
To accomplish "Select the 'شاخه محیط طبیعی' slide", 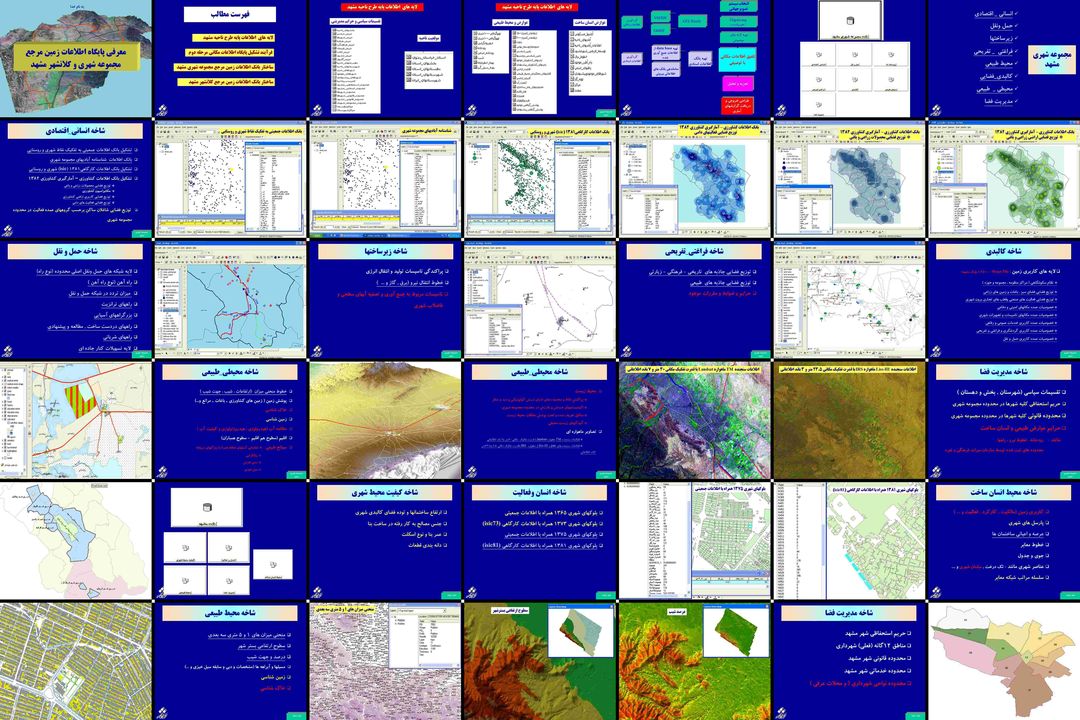I will [x=230, y=661].
